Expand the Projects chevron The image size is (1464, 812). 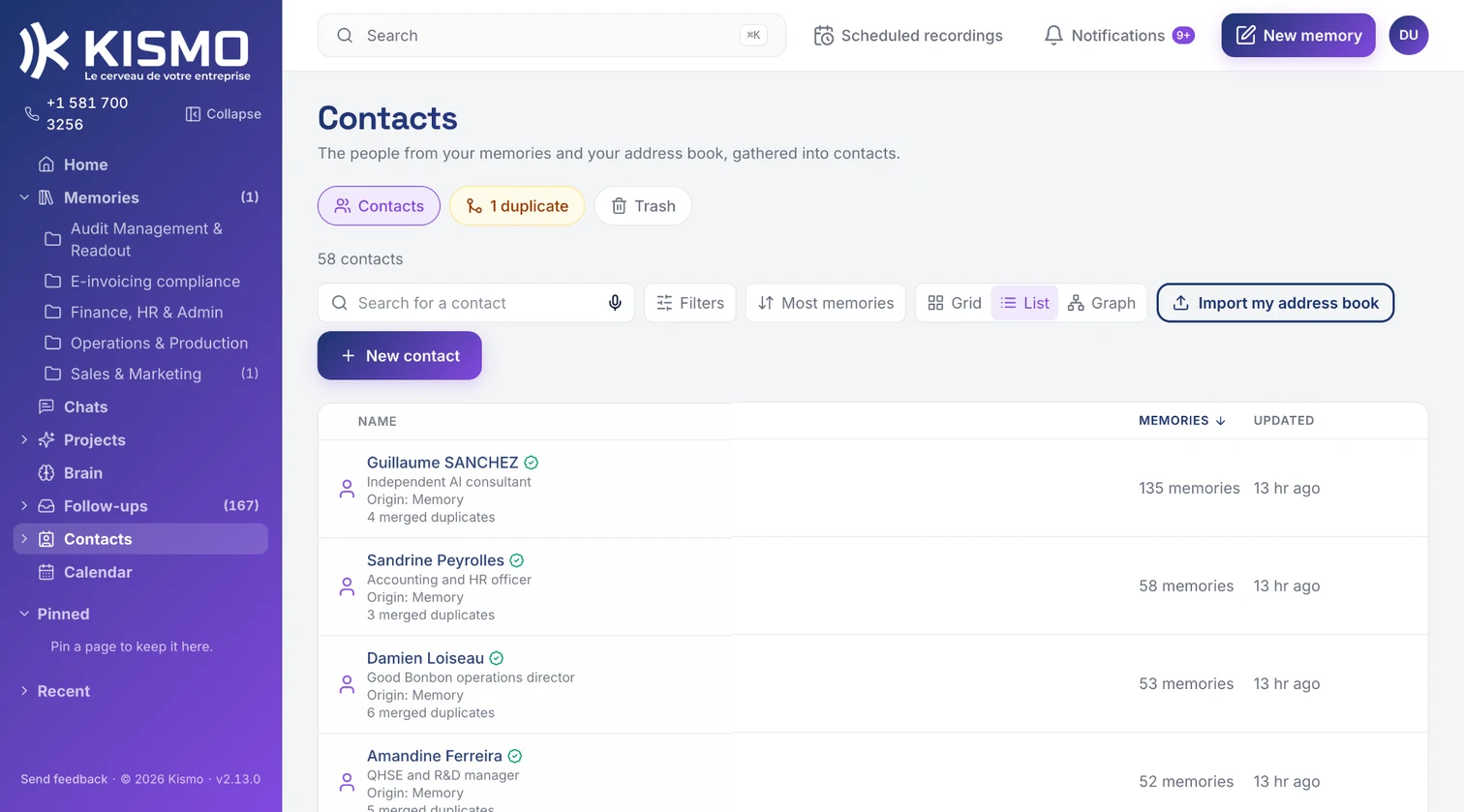(24, 440)
